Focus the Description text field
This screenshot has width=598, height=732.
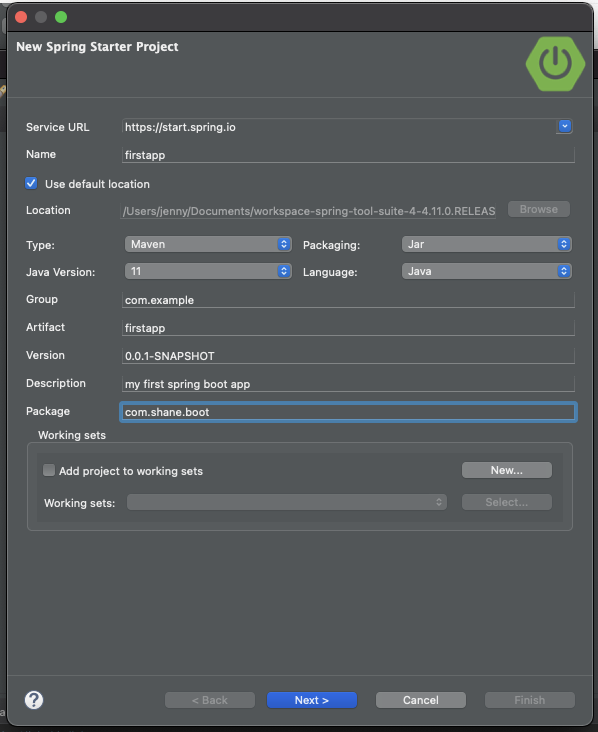click(348, 384)
